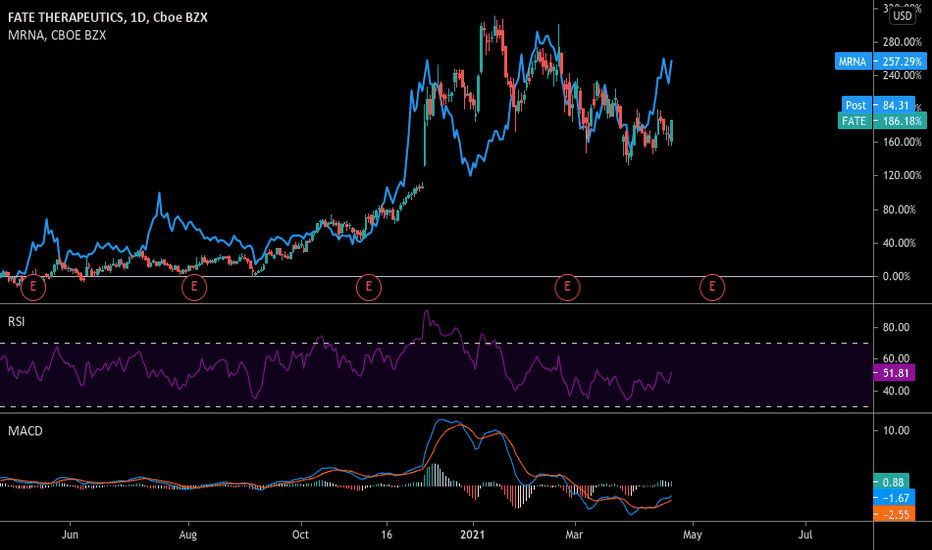
Task: Click the 2021 date label
Action: 473,535
